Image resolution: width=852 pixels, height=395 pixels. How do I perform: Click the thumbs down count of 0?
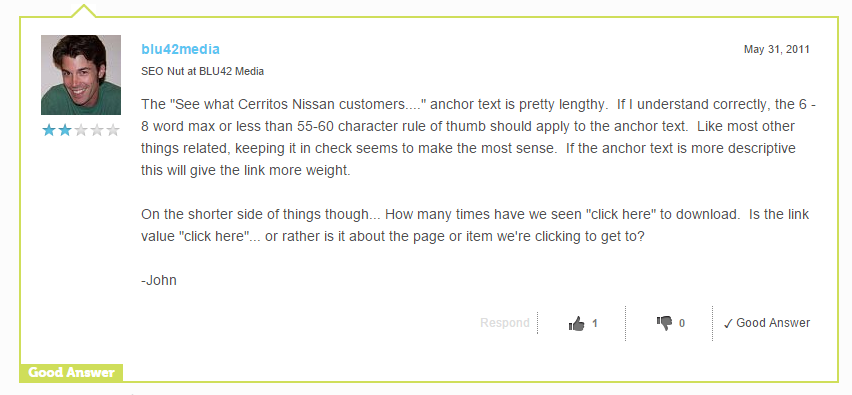(x=682, y=323)
